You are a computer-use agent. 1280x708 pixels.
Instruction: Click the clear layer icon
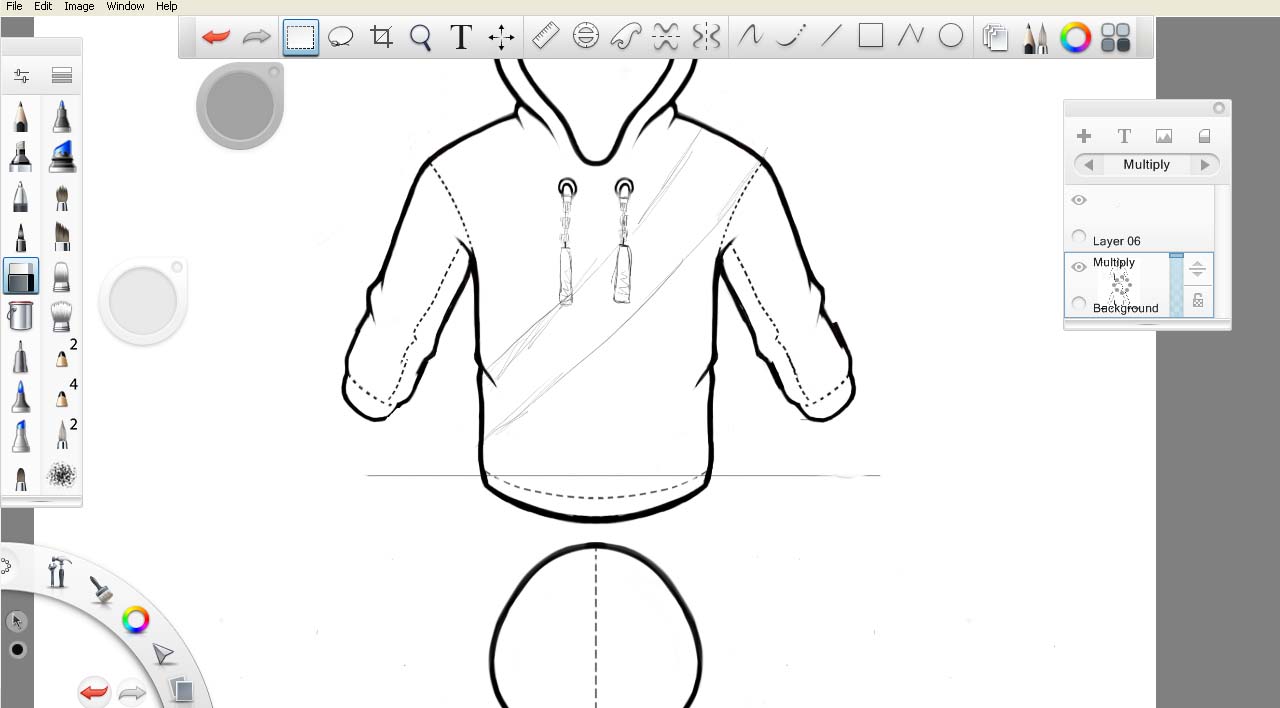click(1204, 136)
